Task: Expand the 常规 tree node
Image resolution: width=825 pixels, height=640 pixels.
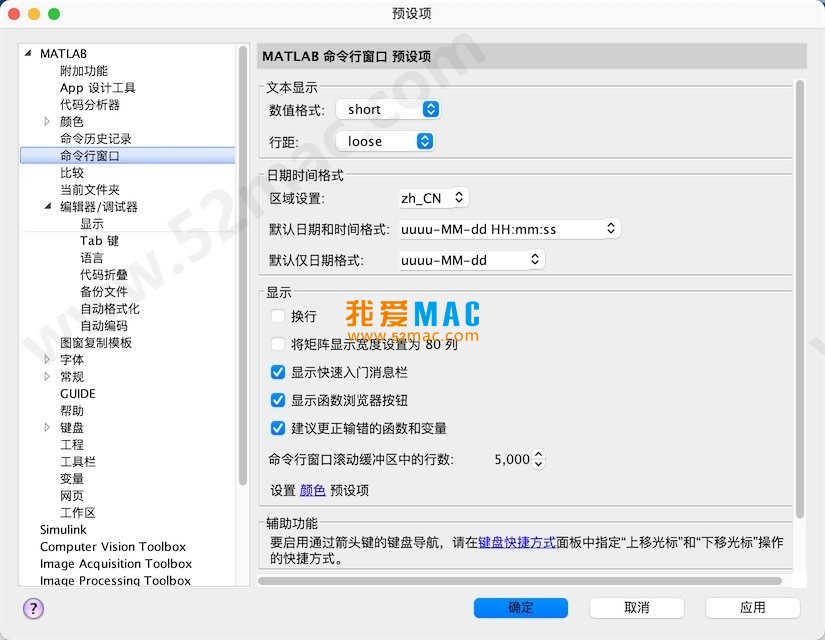Action: point(47,376)
